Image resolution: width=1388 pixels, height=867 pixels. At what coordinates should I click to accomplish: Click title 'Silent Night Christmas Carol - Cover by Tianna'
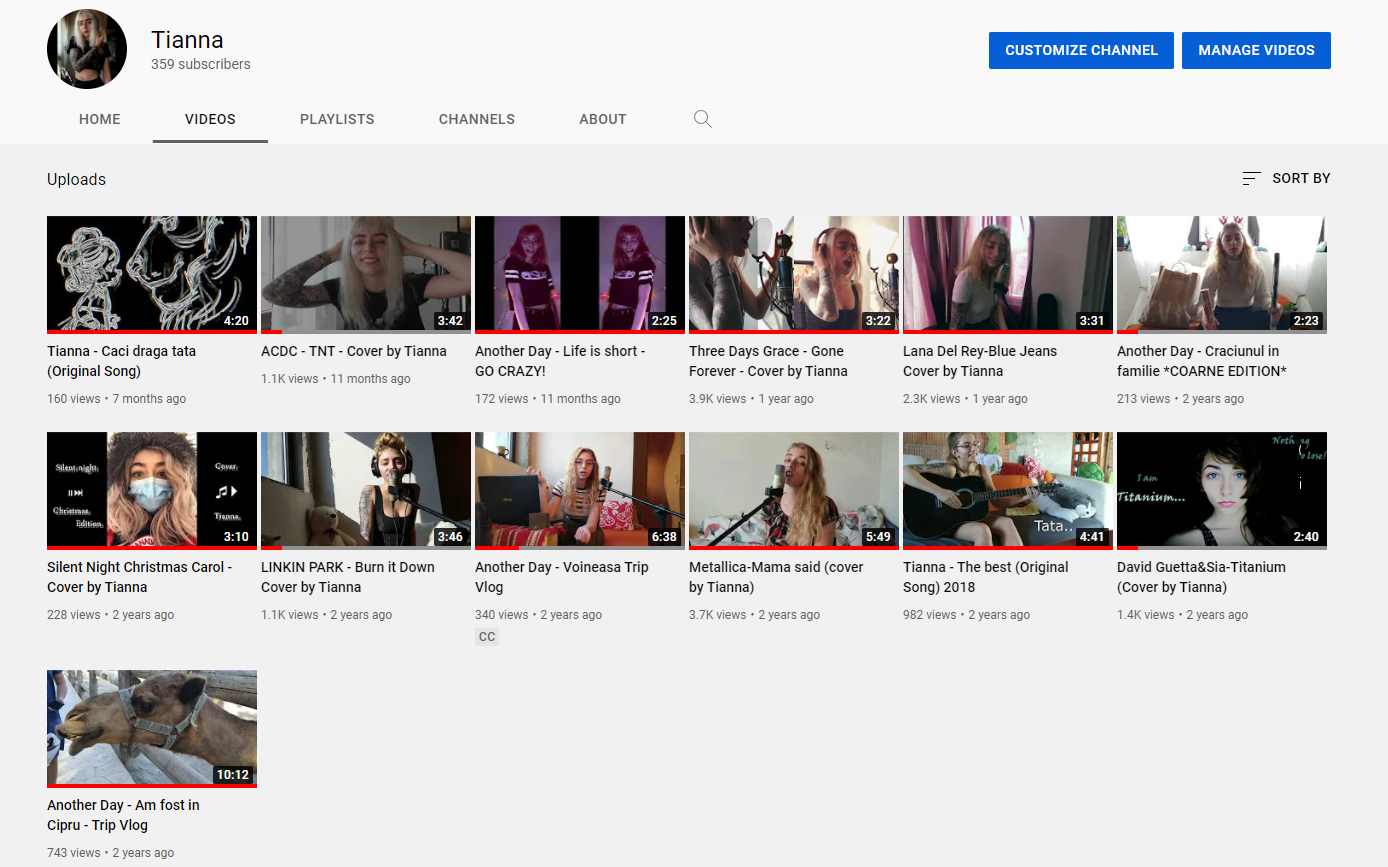coord(139,577)
